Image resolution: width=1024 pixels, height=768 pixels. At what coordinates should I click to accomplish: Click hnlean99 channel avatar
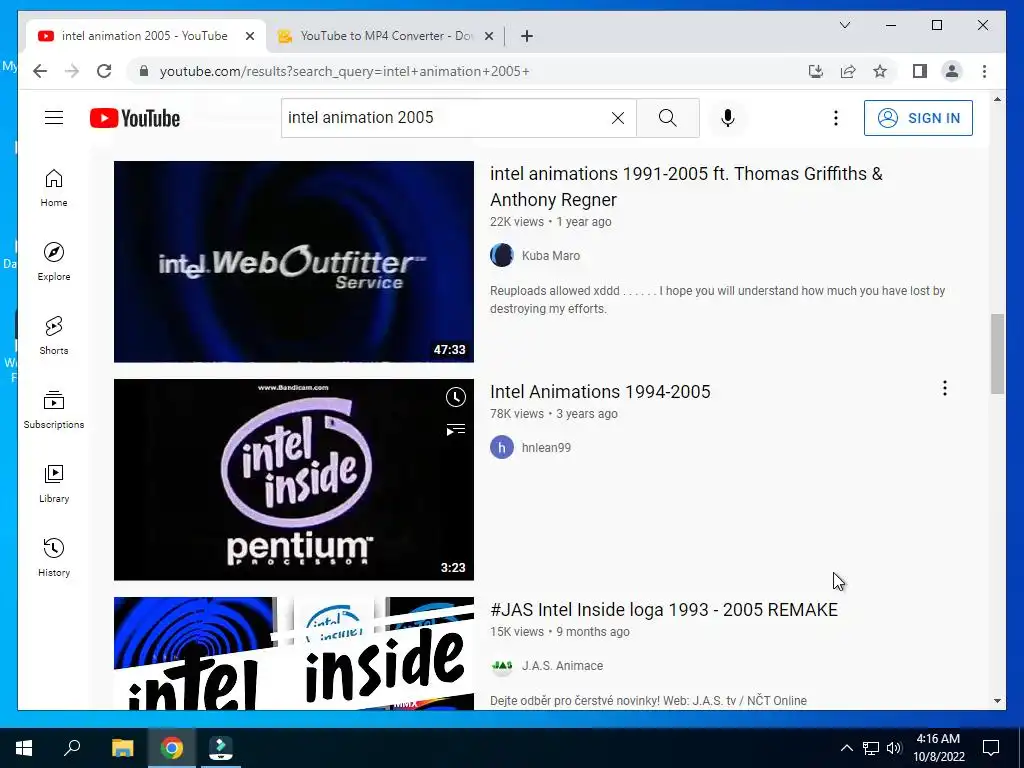(x=502, y=447)
